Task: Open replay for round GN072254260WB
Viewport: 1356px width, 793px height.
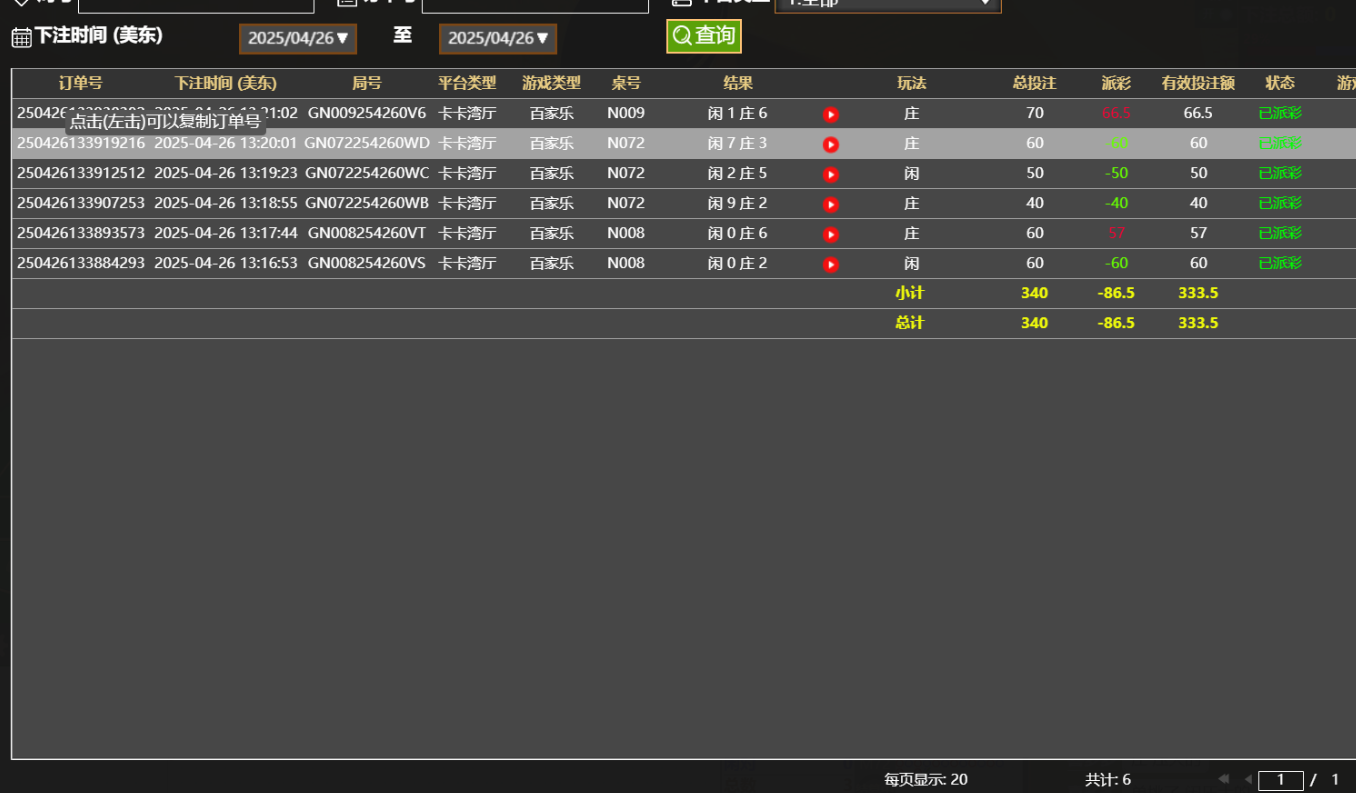Action: click(x=830, y=205)
